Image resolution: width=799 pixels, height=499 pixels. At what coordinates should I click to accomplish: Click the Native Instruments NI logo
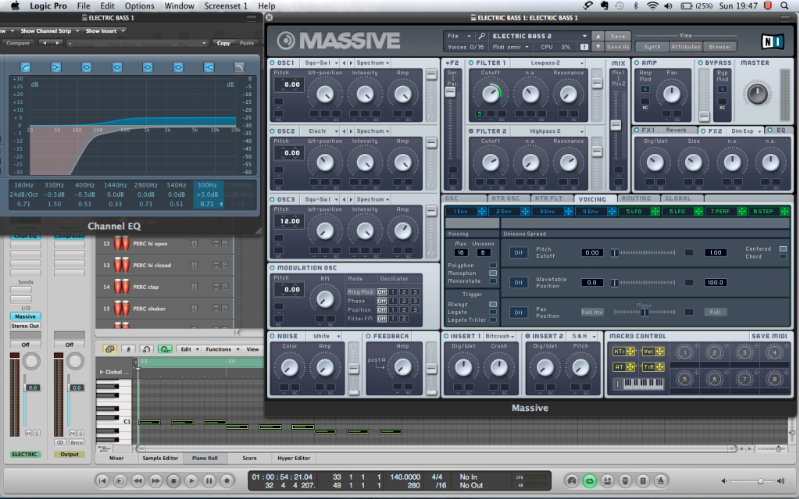pyautogui.click(x=772, y=41)
